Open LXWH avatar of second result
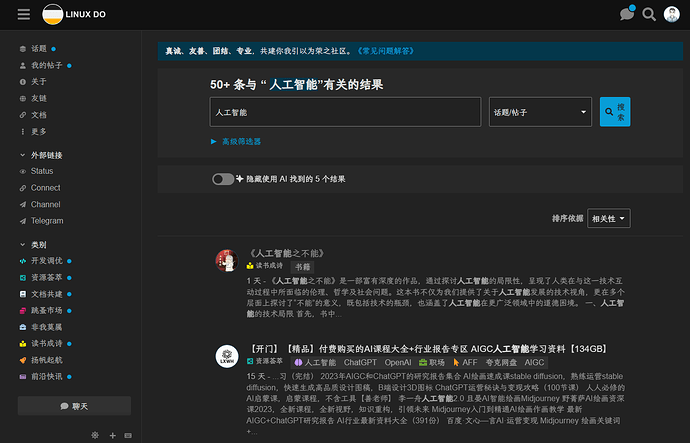The image size is (690, 443). point(227,356)
